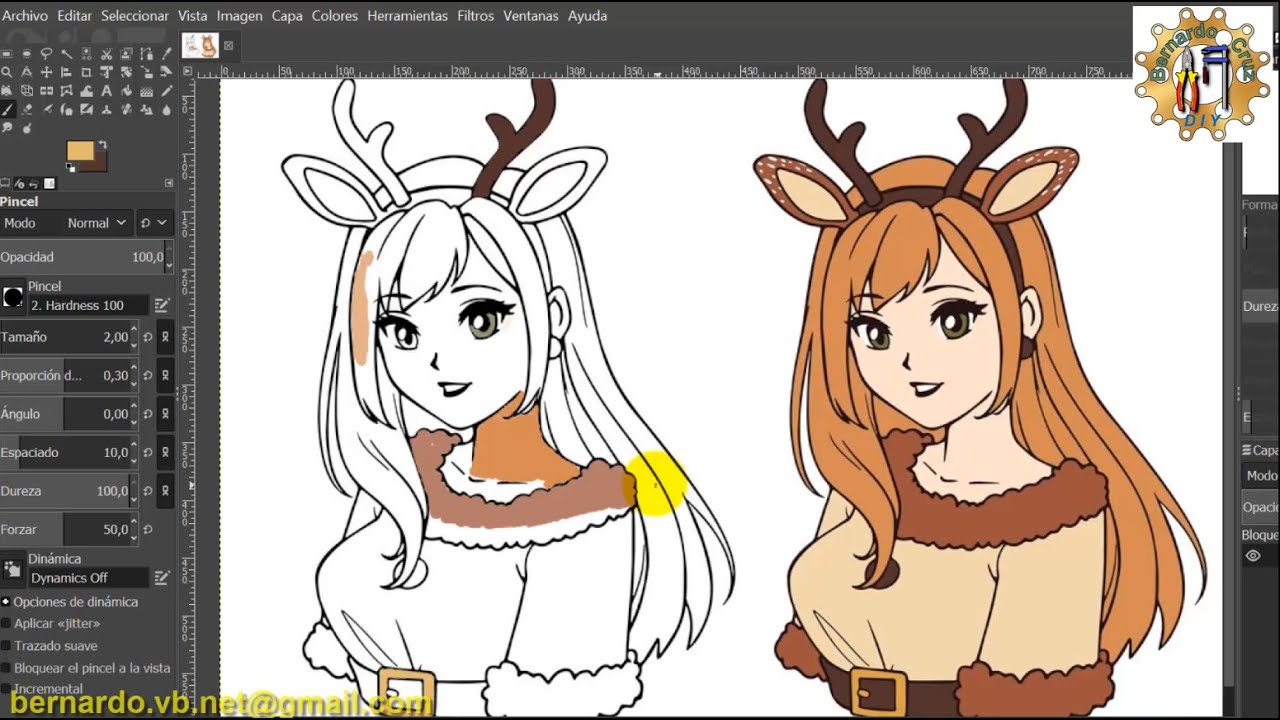1280x720 pixels.
Task: Toggle the link icon beside Espaciado
Action: tap(166, 453)
